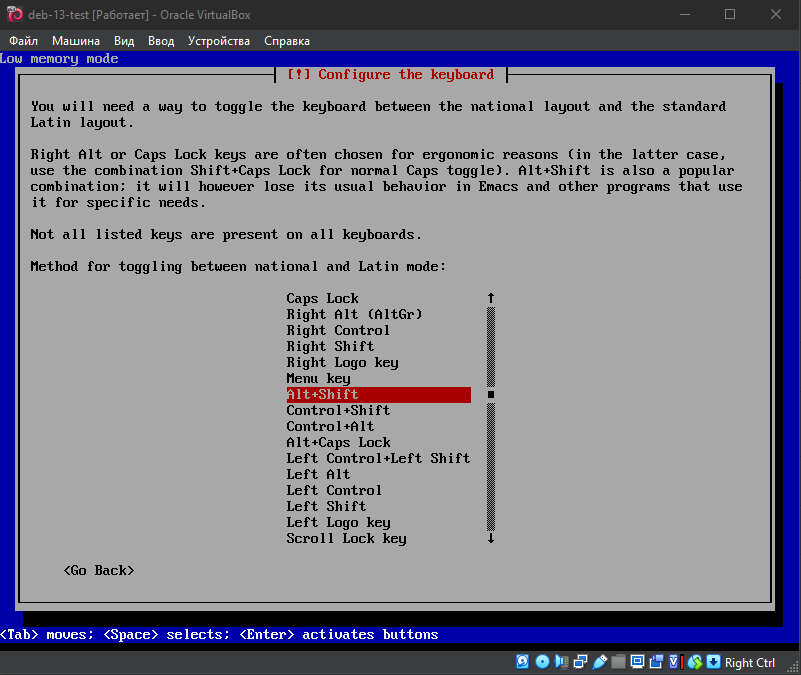Open the Файл menu
This screenshot has height=675, width=801.
[x=23, y=41]
